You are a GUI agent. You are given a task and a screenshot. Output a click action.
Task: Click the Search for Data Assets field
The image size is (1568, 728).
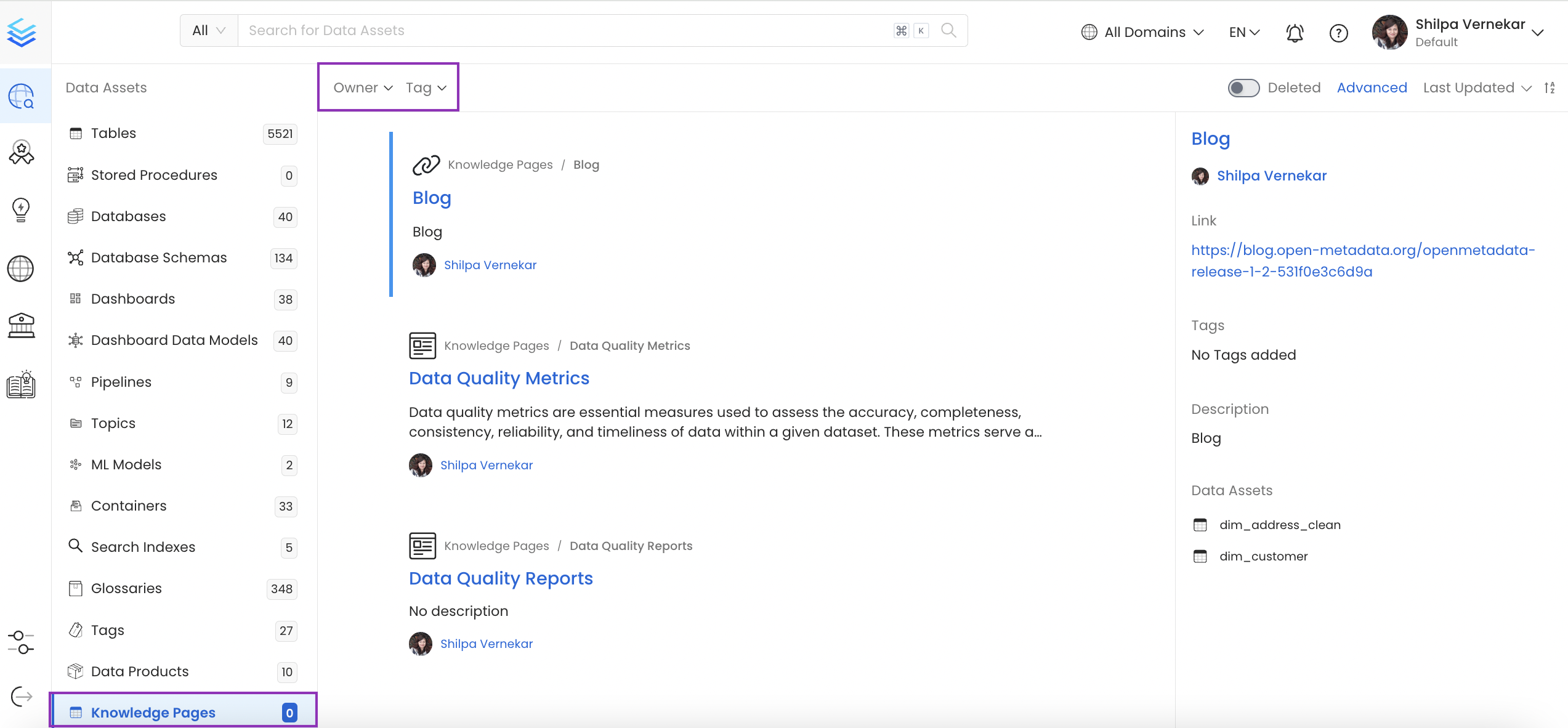[x=554, y=30]
